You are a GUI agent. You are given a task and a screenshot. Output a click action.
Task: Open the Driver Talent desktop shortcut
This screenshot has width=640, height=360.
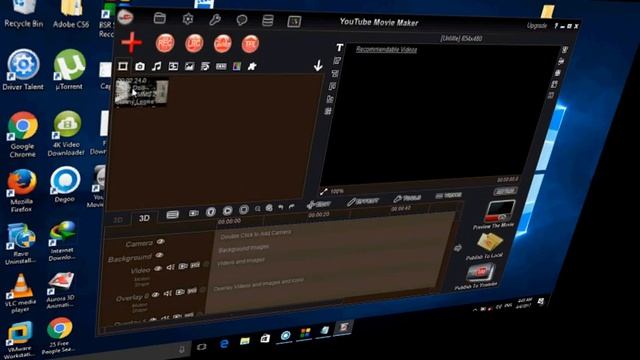[23, 70]
